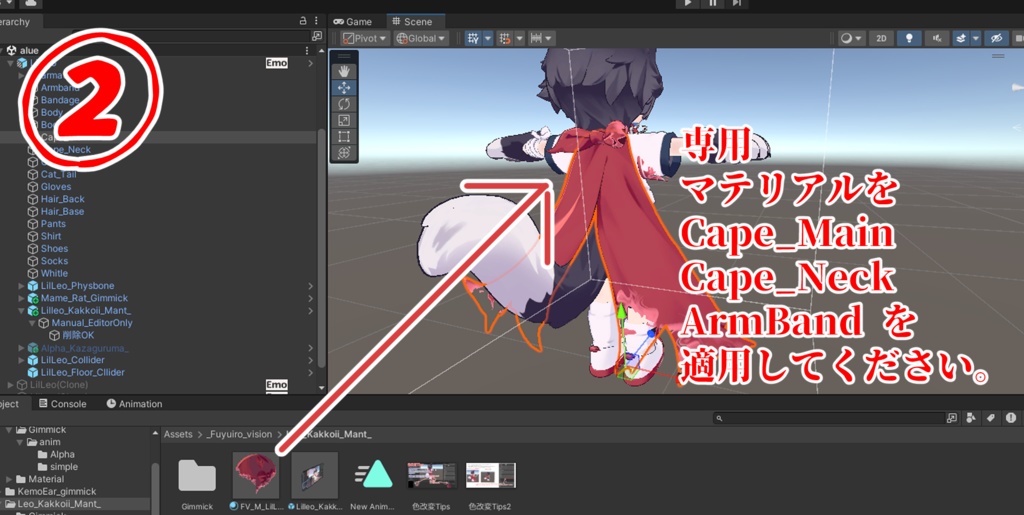Expand Alpha_Kazaguruma_ in hierarchy
This screenshot has height=515, width=1024.
22,348
